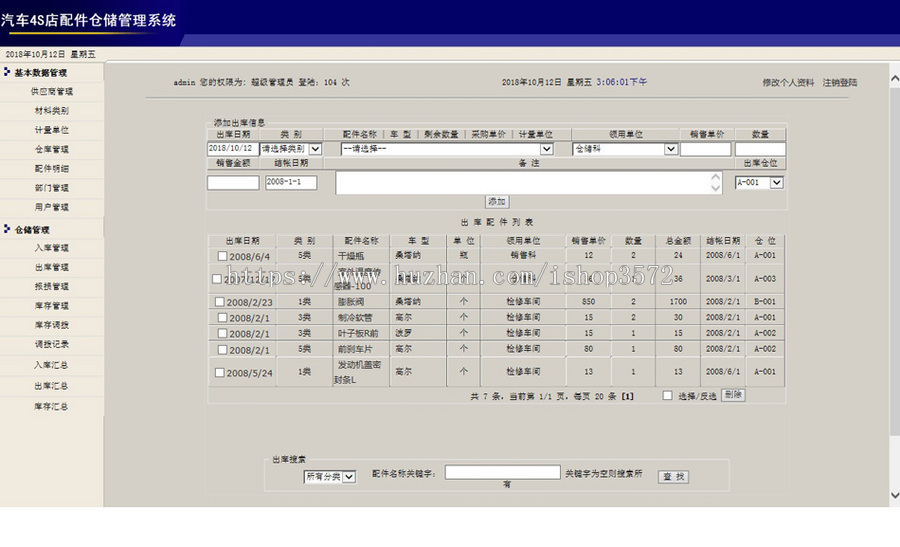Screen dimensions: 900x547
Task: Click the page scrollbar down arrow
Action: click(894, 495)
